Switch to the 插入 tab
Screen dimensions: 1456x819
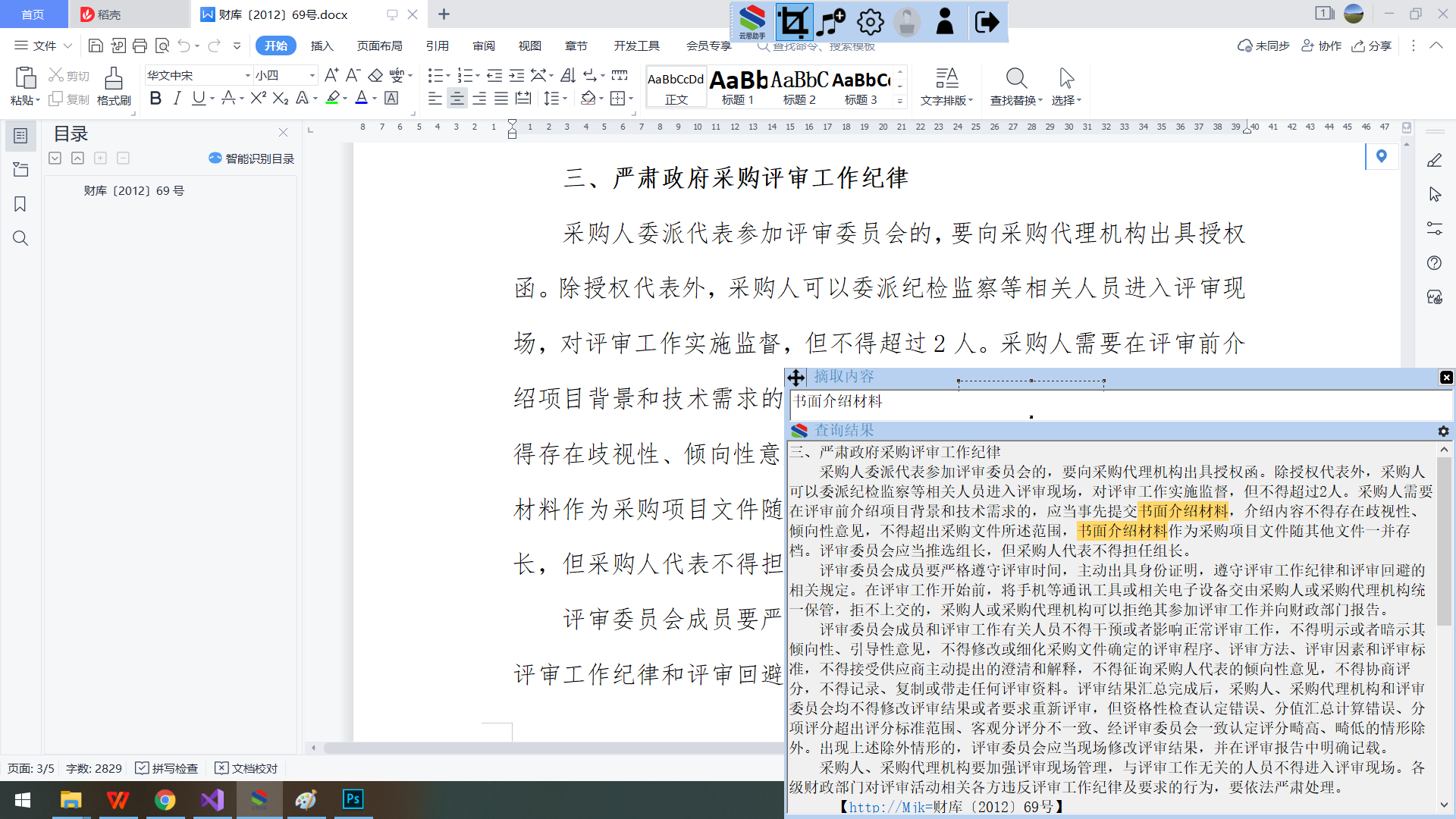click(x=322, y=45)
